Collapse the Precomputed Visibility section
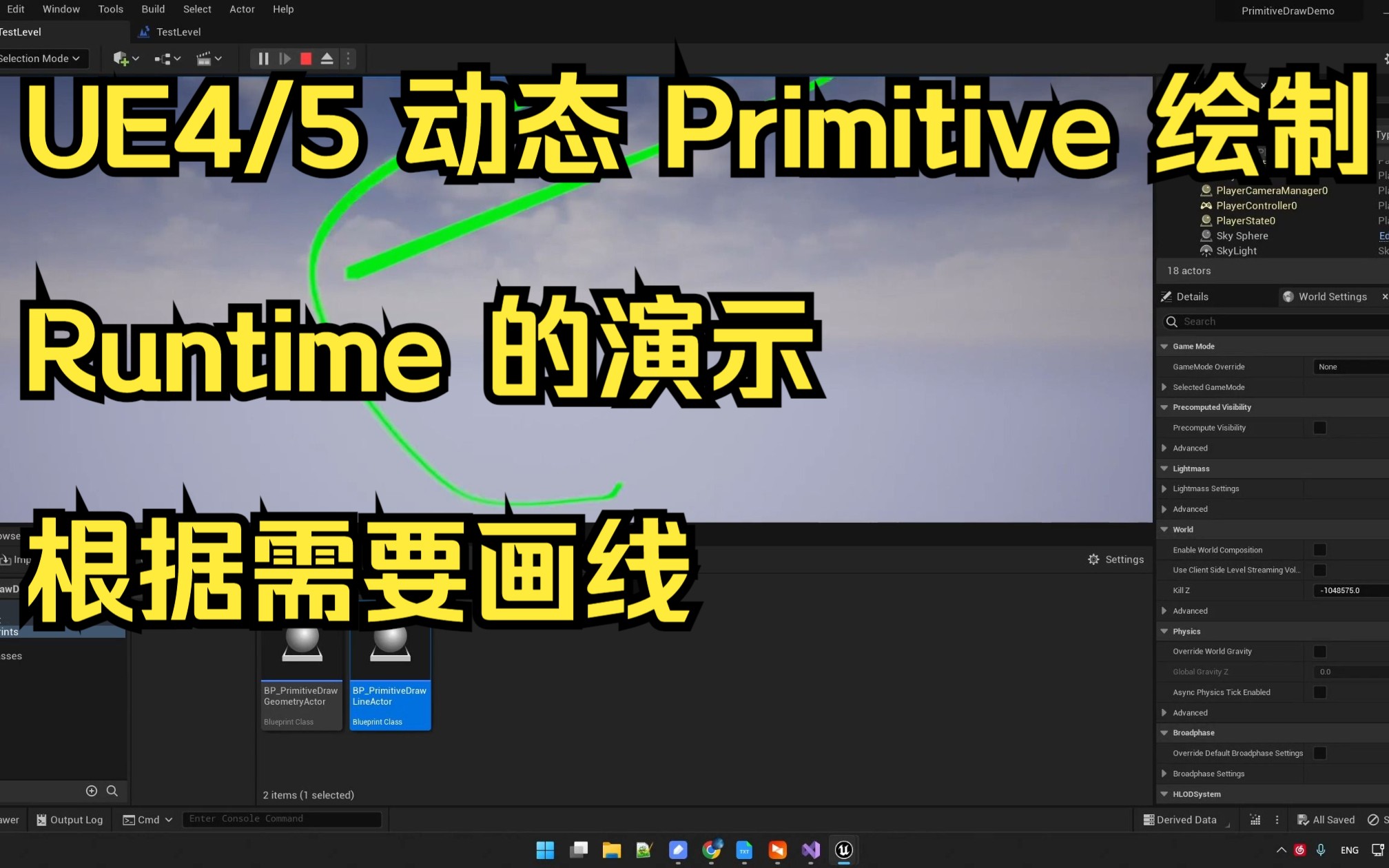Screen dimensions: 1389x868 coord(1164,407)
